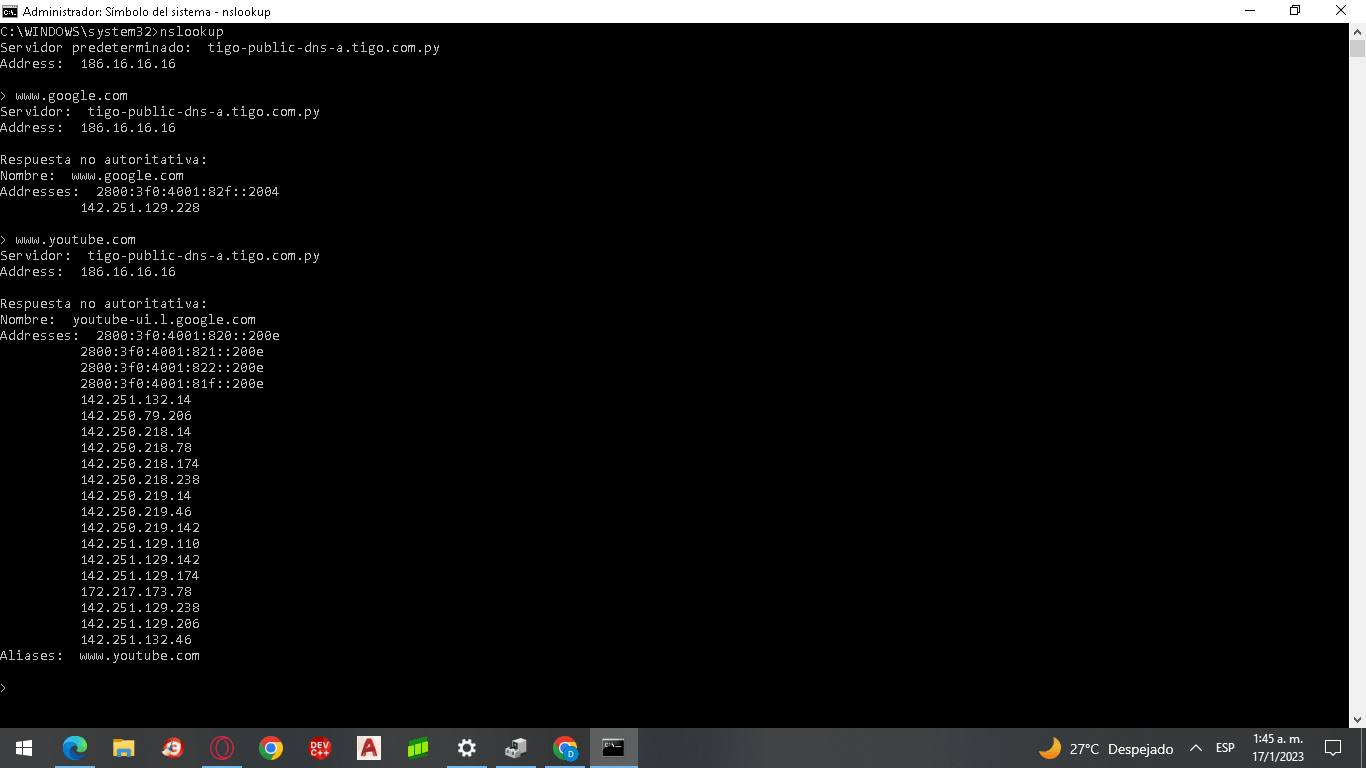1366x768 pixels.
Task: Maximize or restore the Command Prompt window
Action: point(1295,11)
